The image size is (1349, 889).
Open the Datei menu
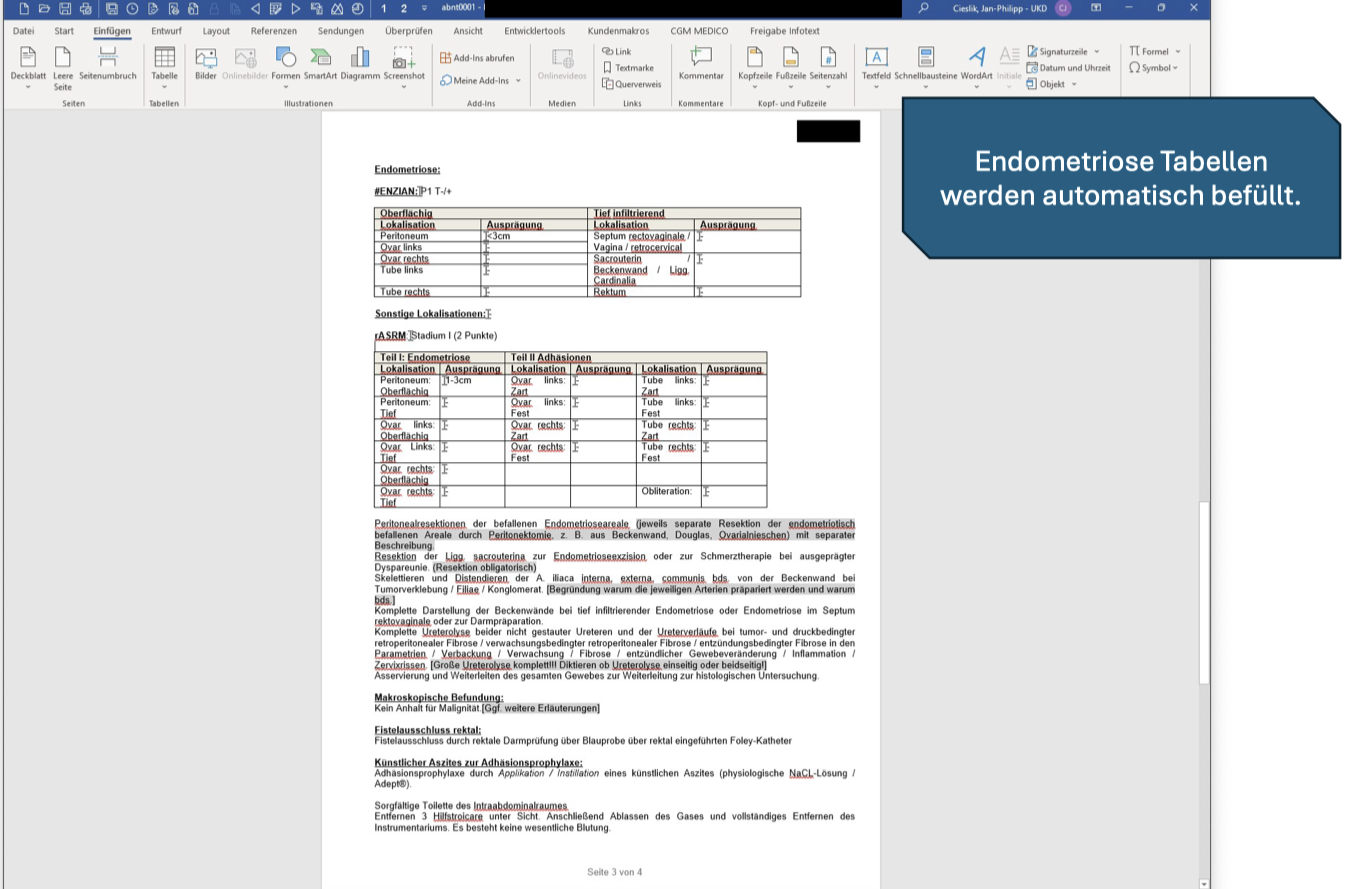(23, 31)
